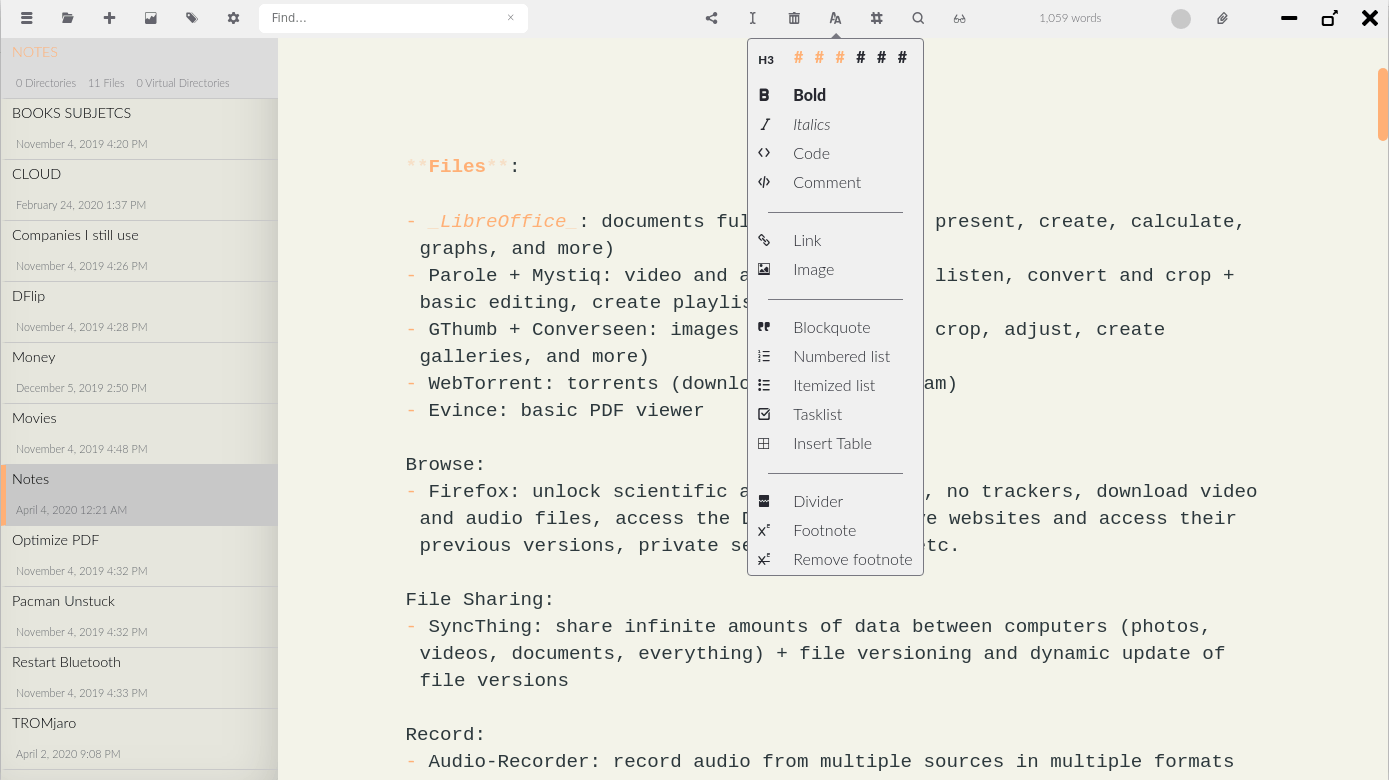
Task: Set heading level three, third # symbol
Action: (840, 58)
